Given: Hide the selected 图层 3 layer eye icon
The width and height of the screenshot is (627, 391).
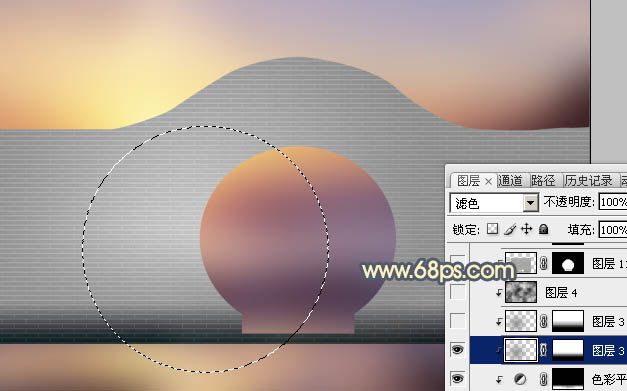Looking at the screenshot, I should pos(458,350).
